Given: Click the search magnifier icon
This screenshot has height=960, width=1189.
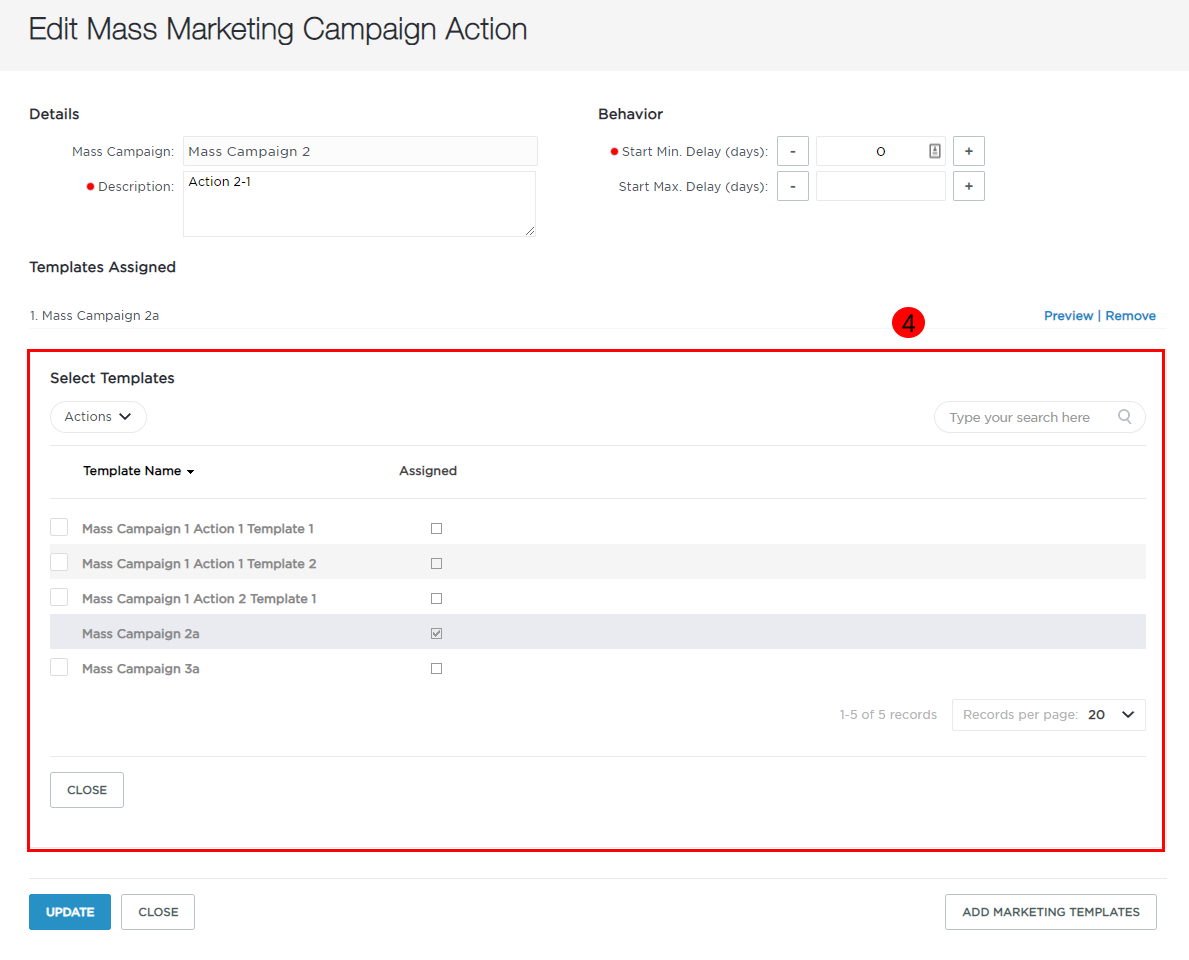Looking at the screenshot, I should coord(1125,416).
